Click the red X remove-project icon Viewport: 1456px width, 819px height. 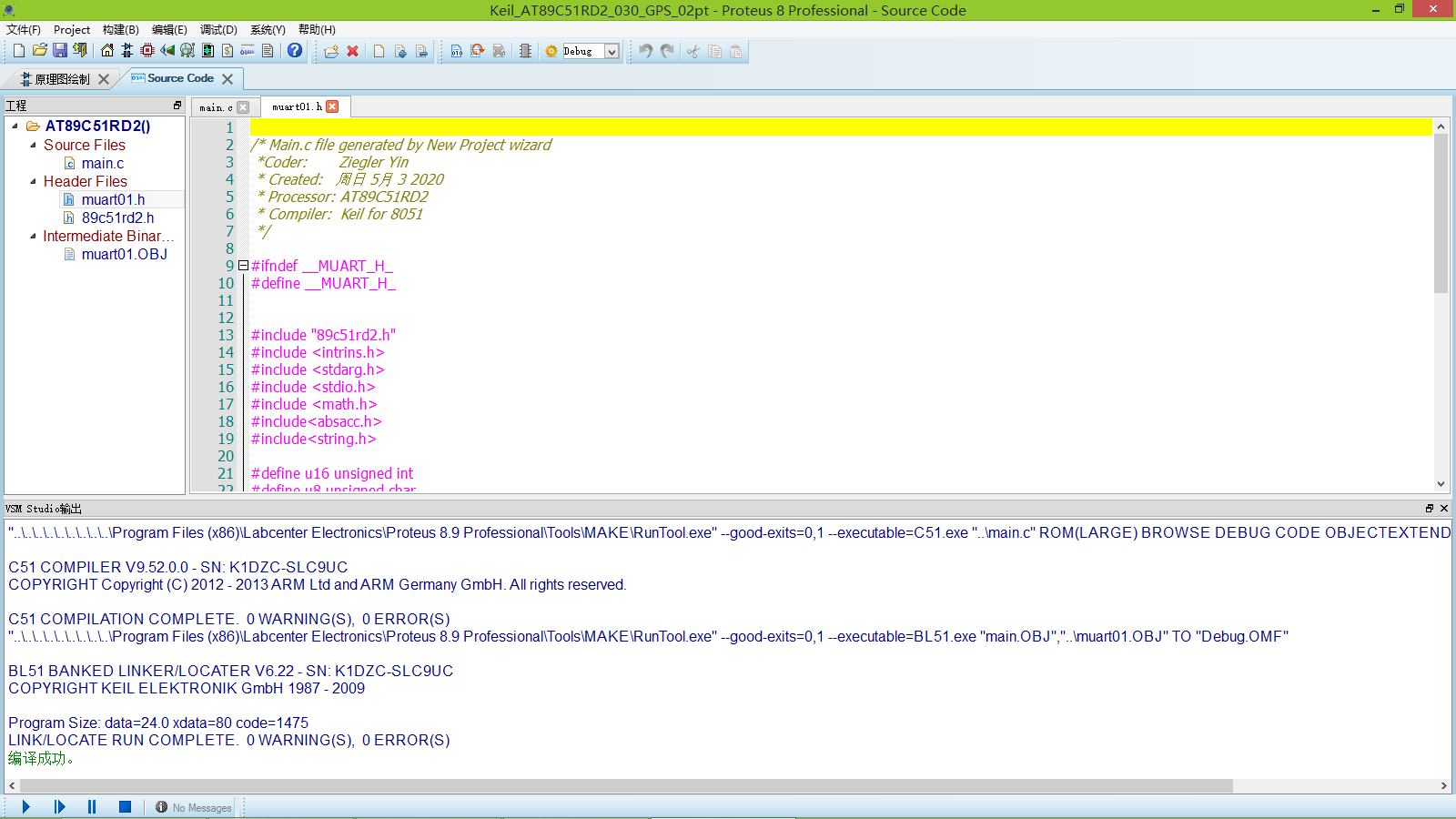click(353, 51)
